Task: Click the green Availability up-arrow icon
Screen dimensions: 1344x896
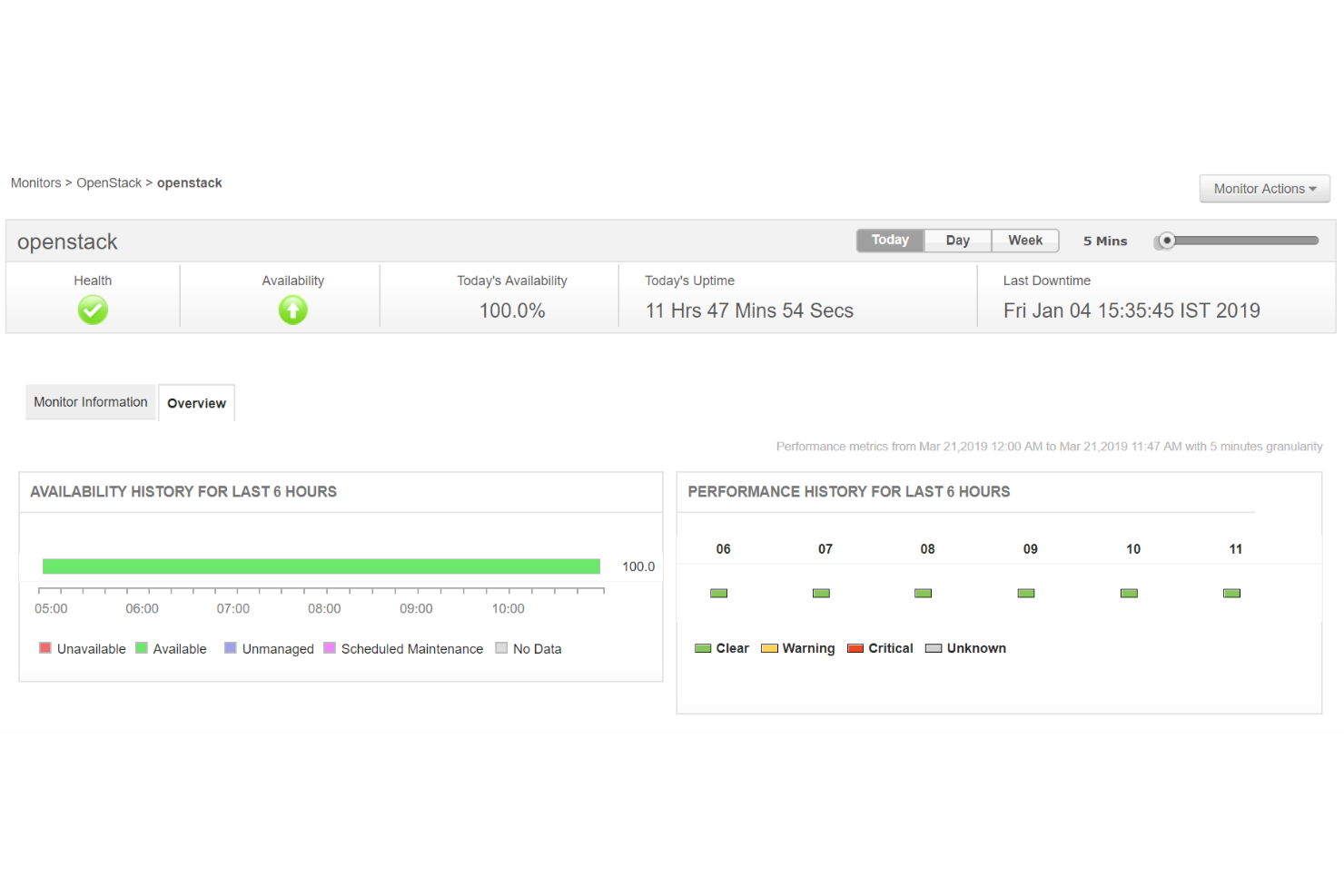Action: 292,310
